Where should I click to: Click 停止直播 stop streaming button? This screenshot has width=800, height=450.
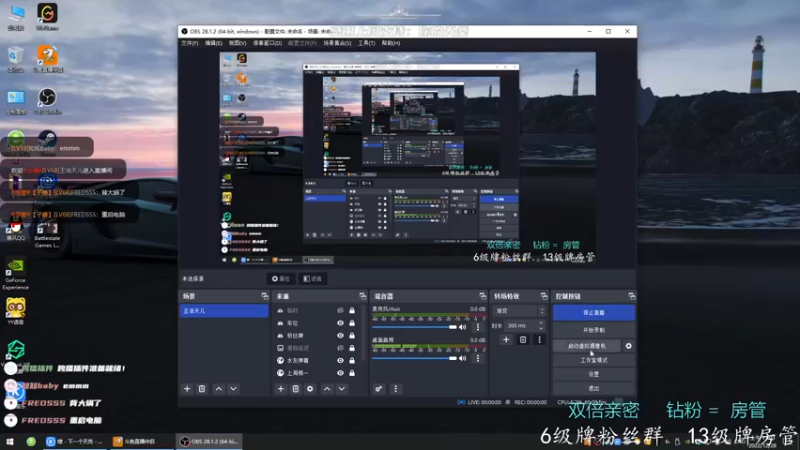coord(594,313)
